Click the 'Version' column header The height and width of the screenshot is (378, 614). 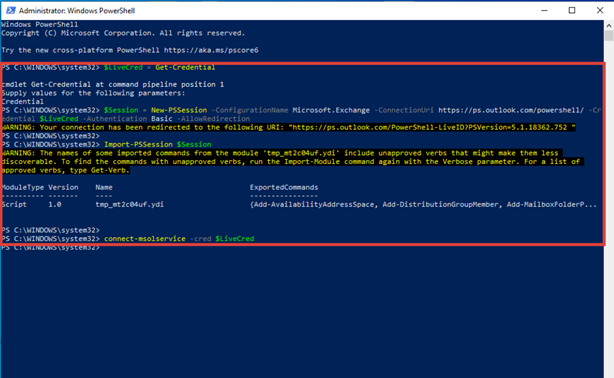click(x=63, y=187)
